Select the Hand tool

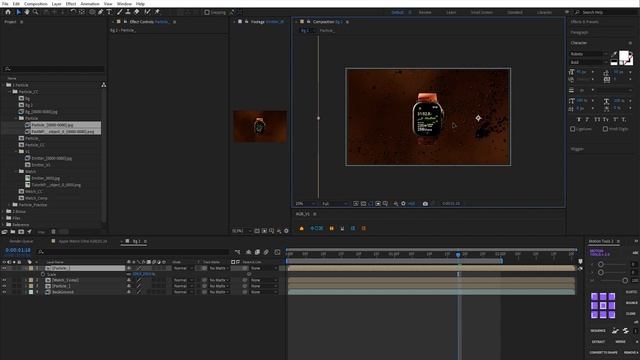(27, 12)
